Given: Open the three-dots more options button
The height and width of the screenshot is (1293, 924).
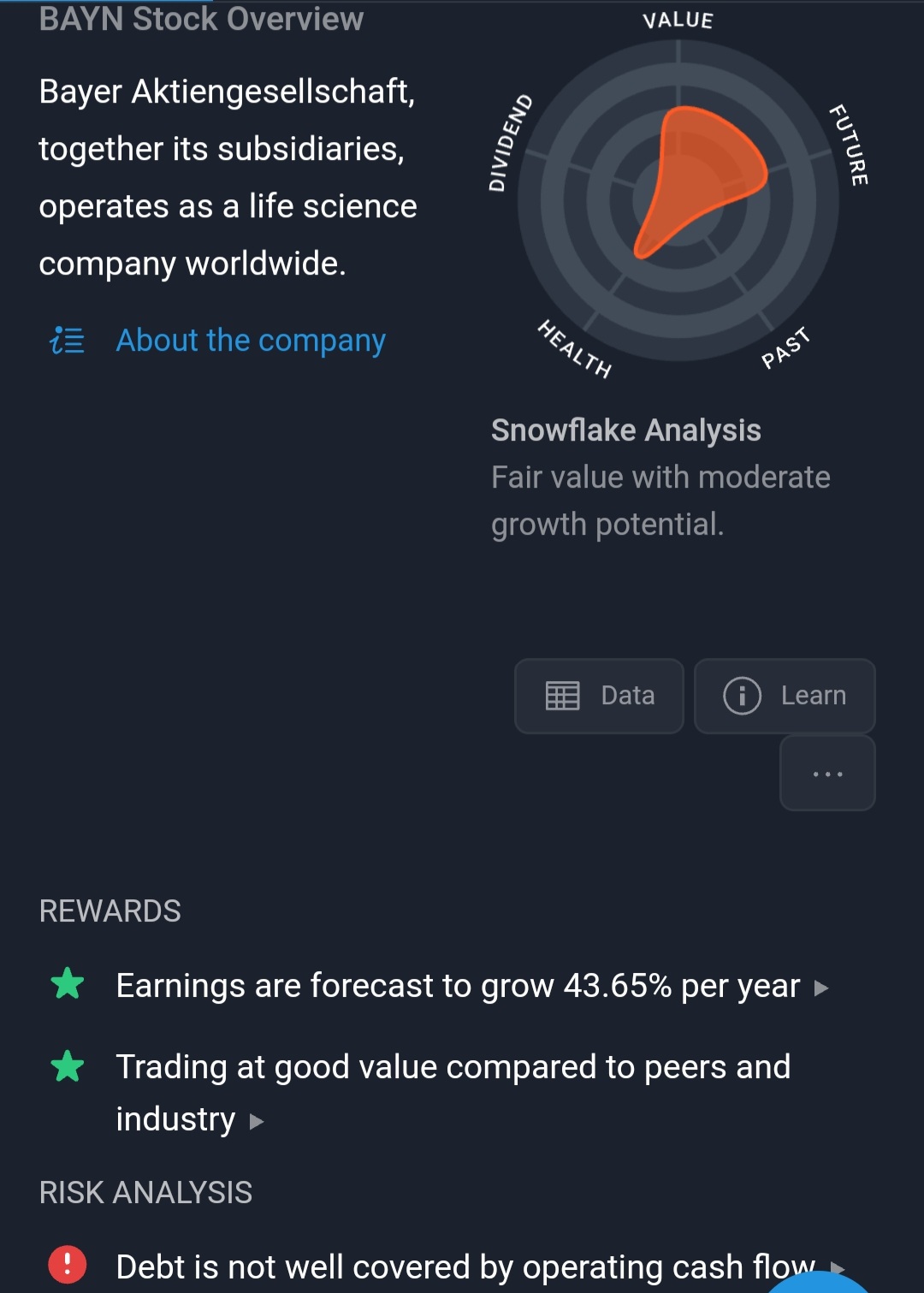Looking at the screenshot, I should (x=827, y=774).
